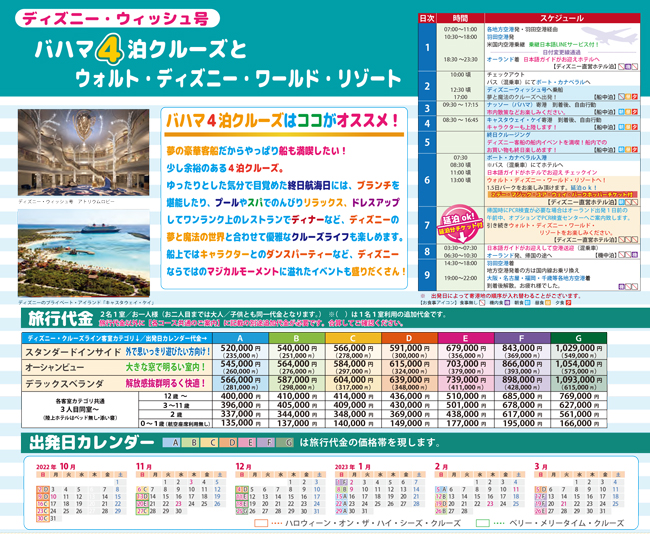Click the 1,093,000円 price cell
The width and height of the screenshot is (650, 534).
[579, 383]
